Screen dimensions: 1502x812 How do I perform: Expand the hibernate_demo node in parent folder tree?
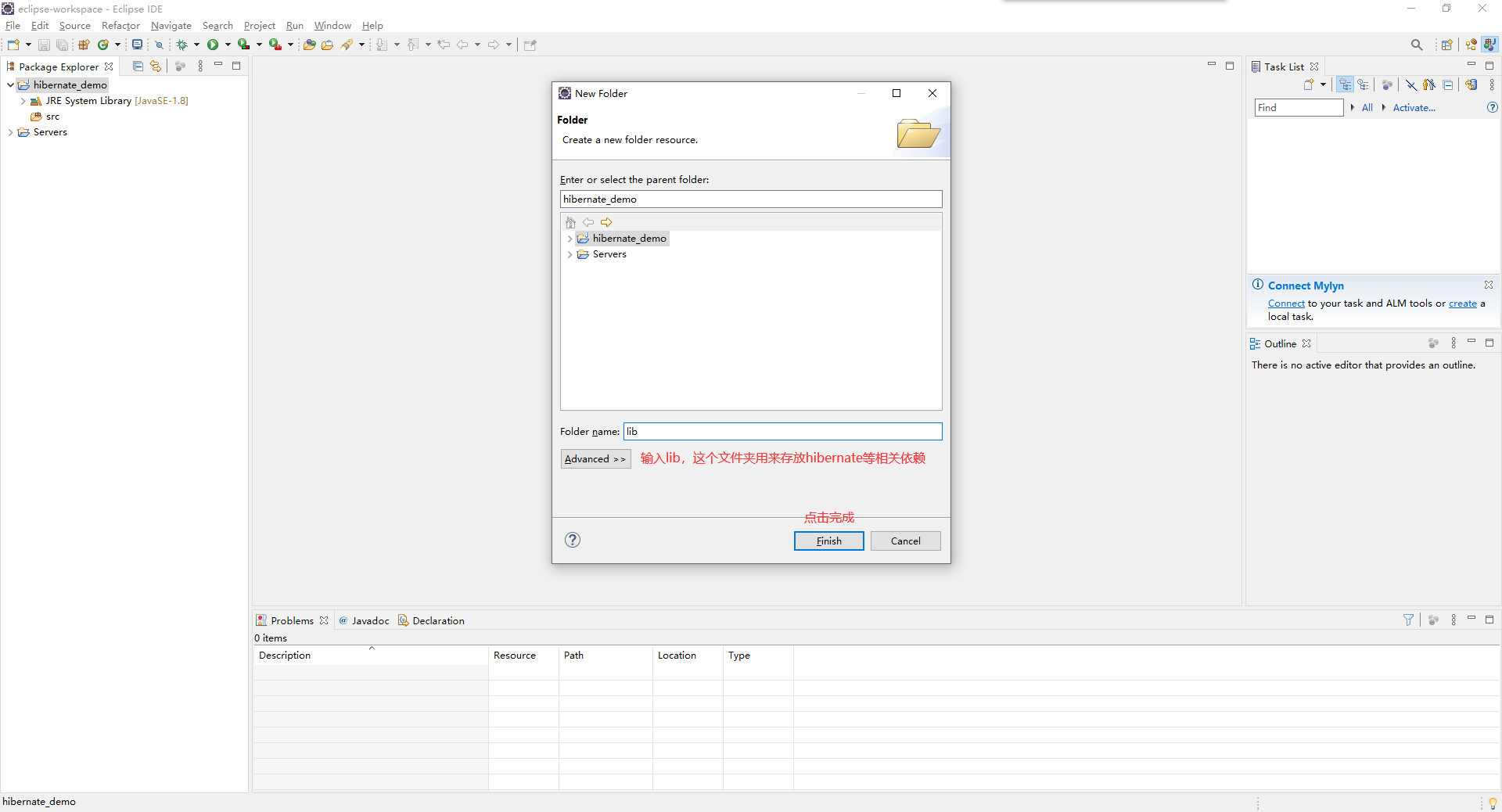click(570, 239)
